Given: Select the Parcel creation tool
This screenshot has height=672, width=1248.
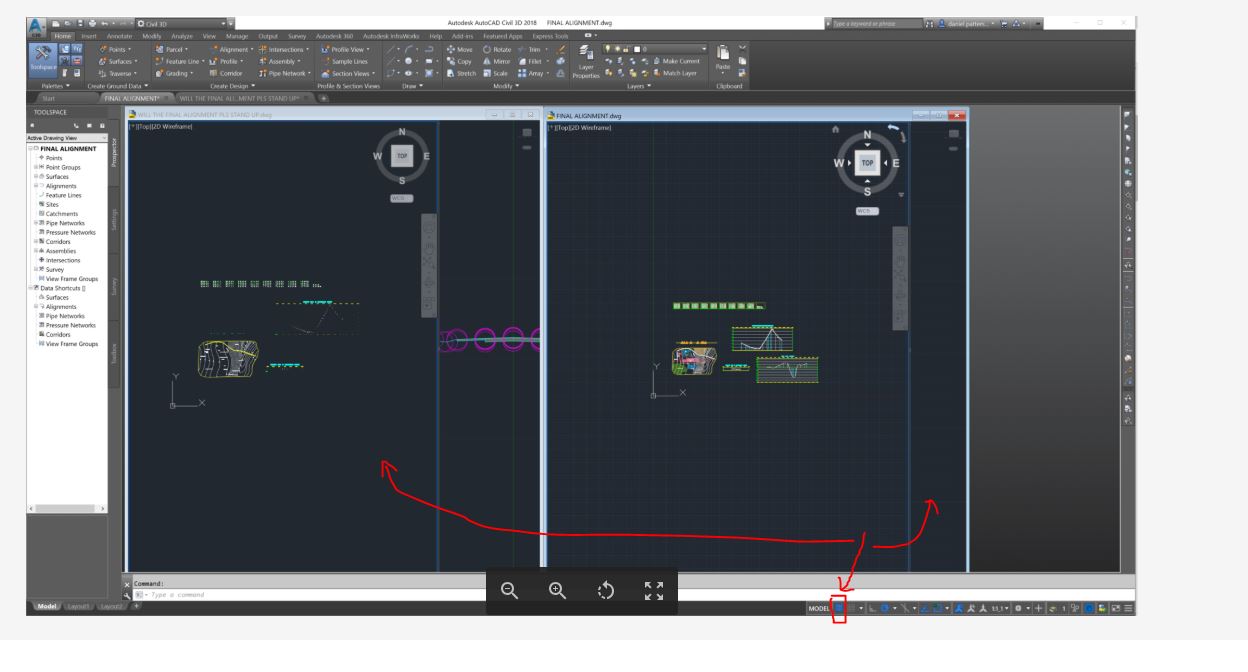Looking at the screenshot, I should 175,50.
